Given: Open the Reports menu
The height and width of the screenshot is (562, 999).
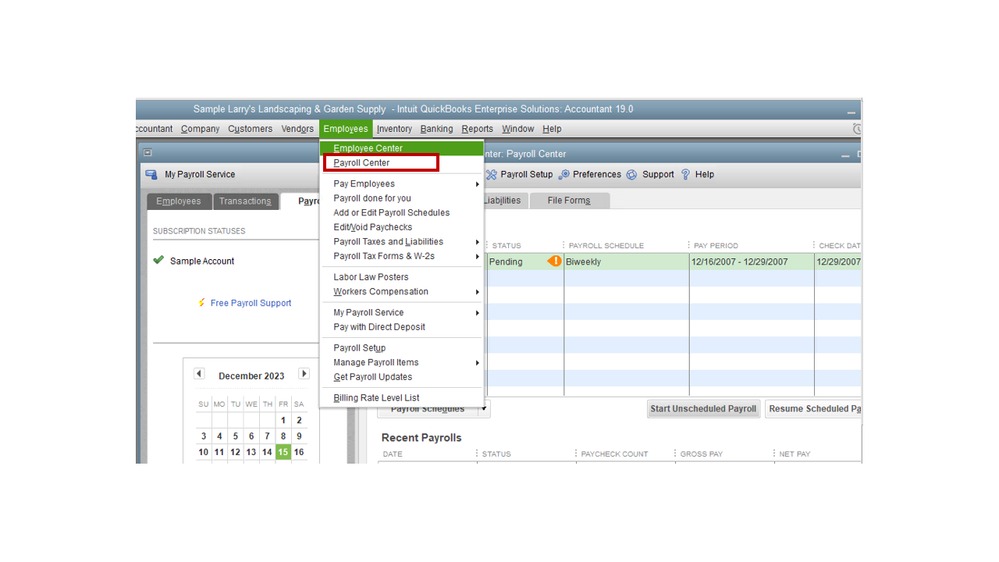Looking at the screenshot, I should point(477,129).
